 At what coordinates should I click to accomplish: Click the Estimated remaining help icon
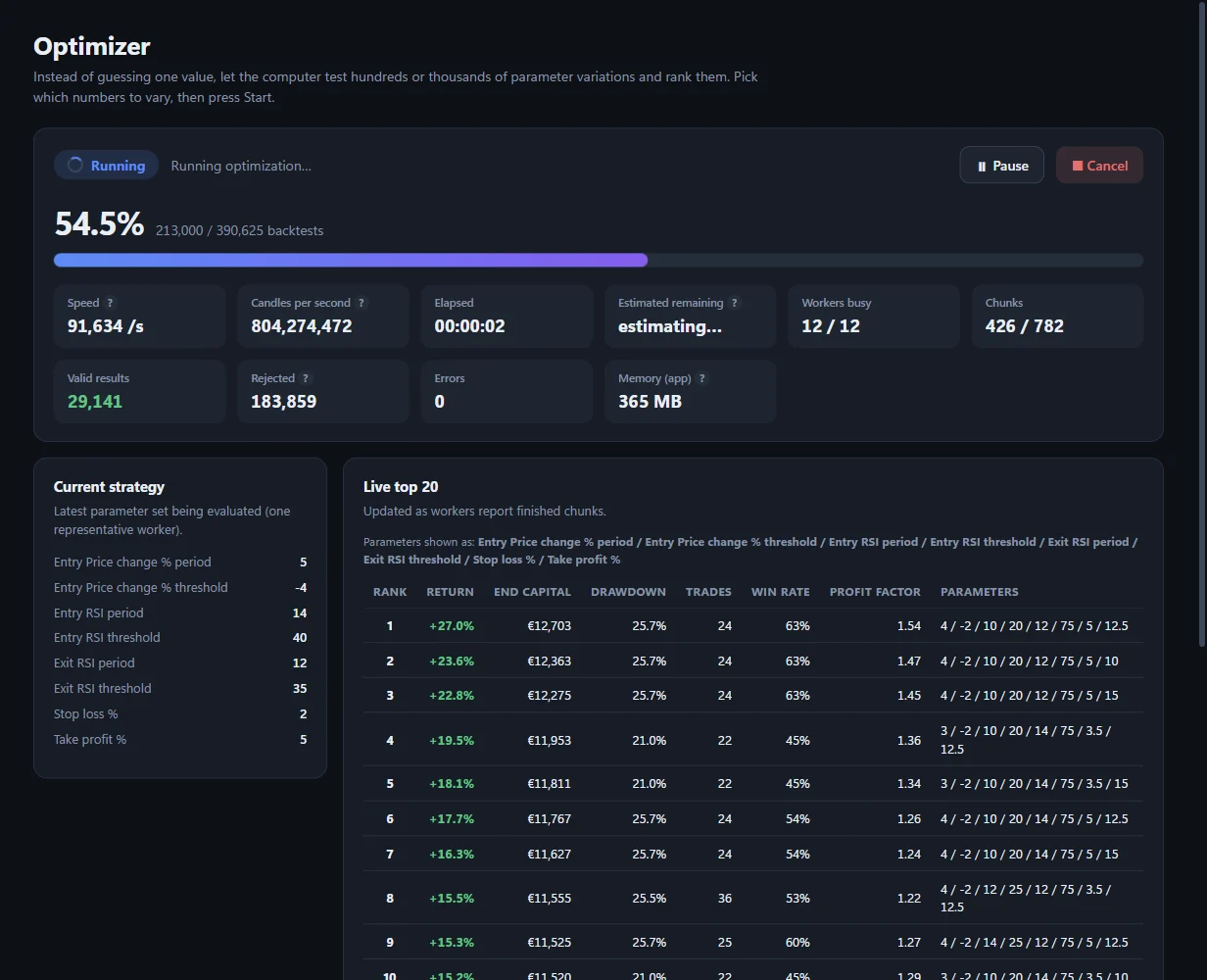point(734,303)
